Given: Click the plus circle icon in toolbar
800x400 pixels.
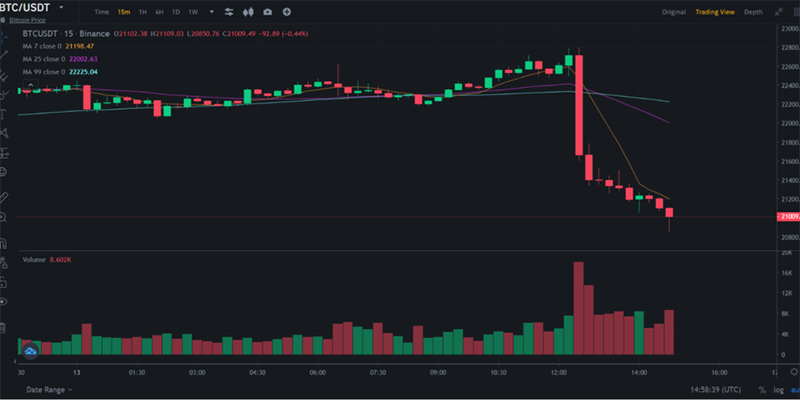Looking at the screenshot, I should tap(287, 12).
